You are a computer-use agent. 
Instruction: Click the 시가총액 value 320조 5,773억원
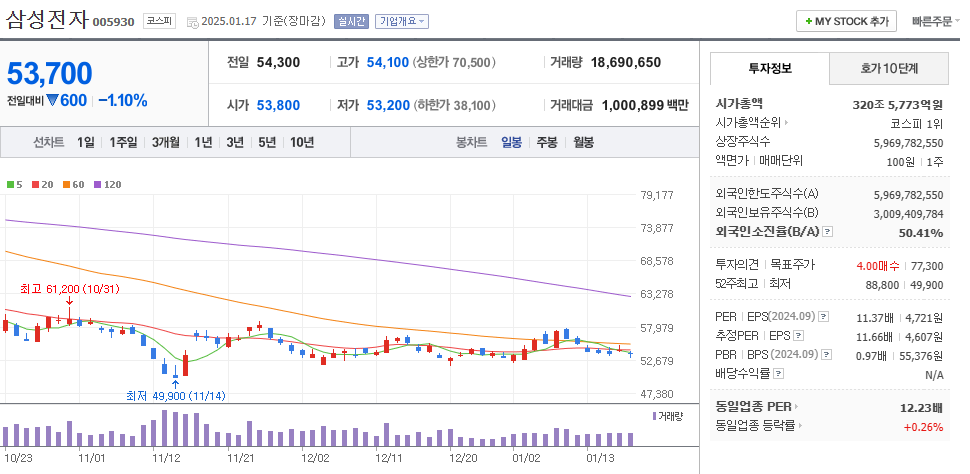(898, 105)
